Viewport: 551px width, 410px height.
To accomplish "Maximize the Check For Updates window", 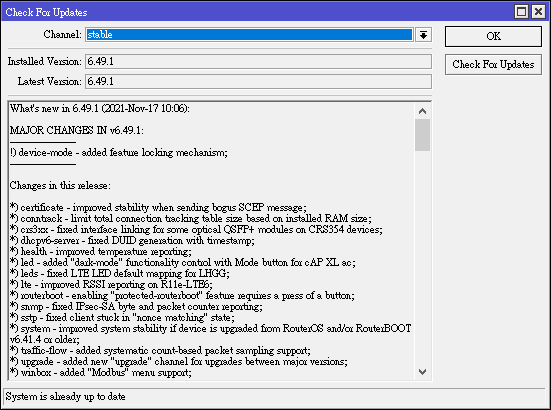I will point(521,12).
